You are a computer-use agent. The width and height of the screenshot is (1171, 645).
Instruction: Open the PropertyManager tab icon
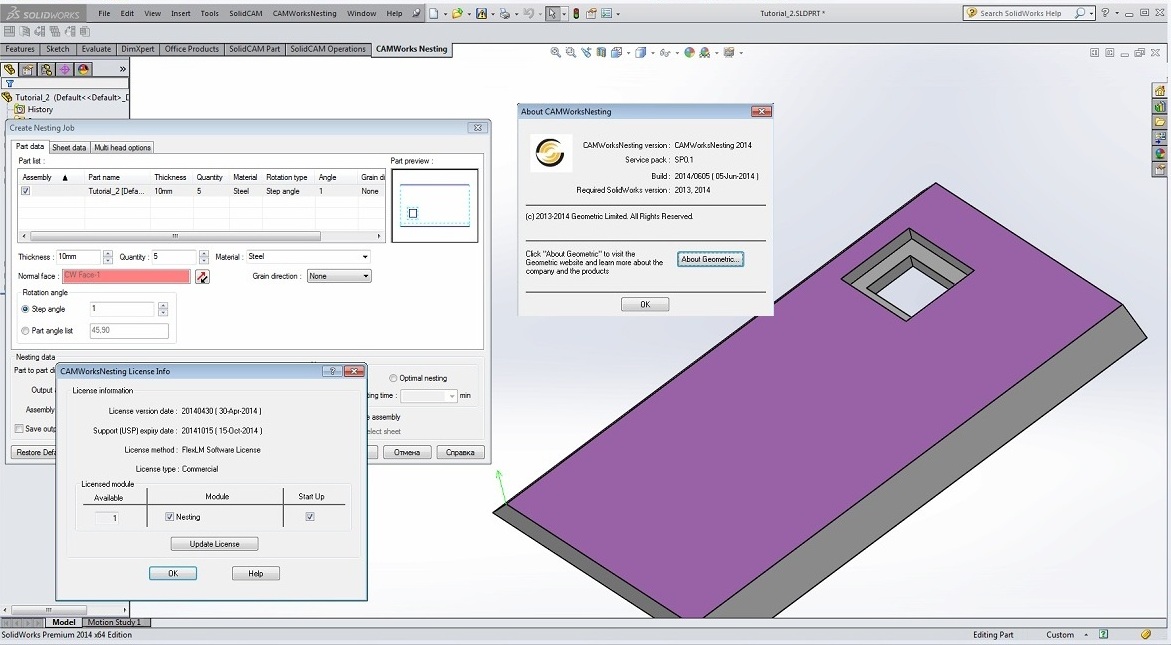point(28,69)
